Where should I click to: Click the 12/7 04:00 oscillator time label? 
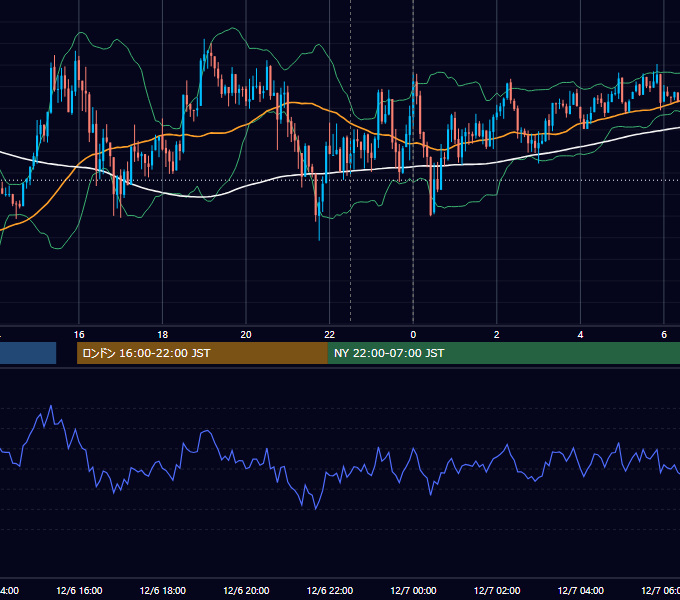581,590
